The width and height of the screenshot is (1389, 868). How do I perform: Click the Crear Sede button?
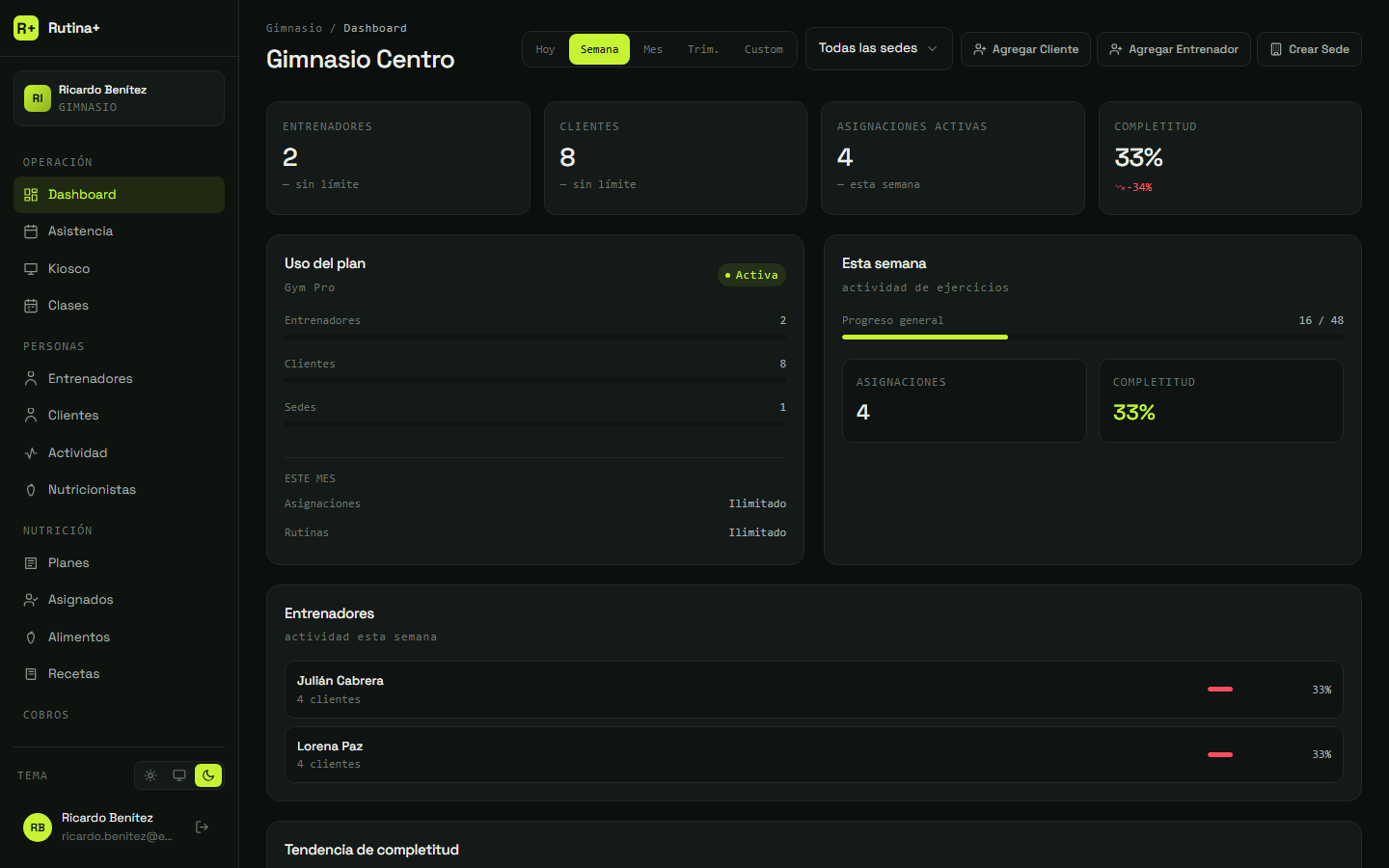[1309, 49]
